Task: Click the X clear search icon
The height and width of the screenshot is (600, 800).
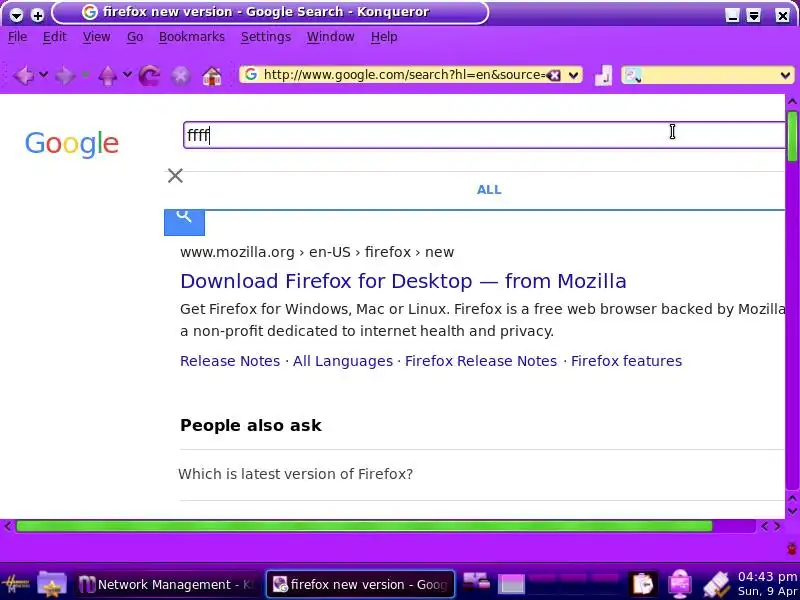Action: pos(175,176)
